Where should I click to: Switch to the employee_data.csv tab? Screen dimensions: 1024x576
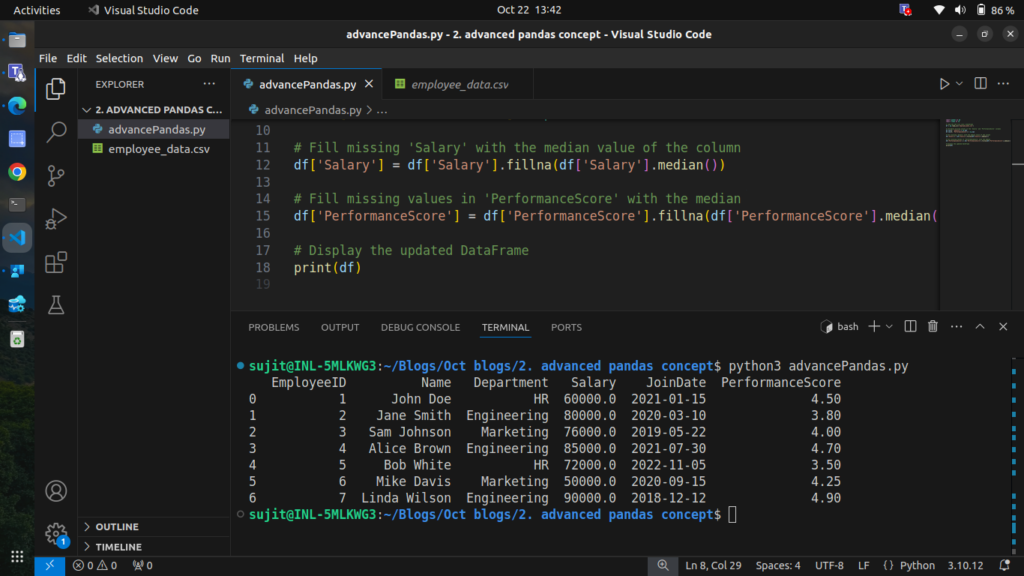(459, 85)
